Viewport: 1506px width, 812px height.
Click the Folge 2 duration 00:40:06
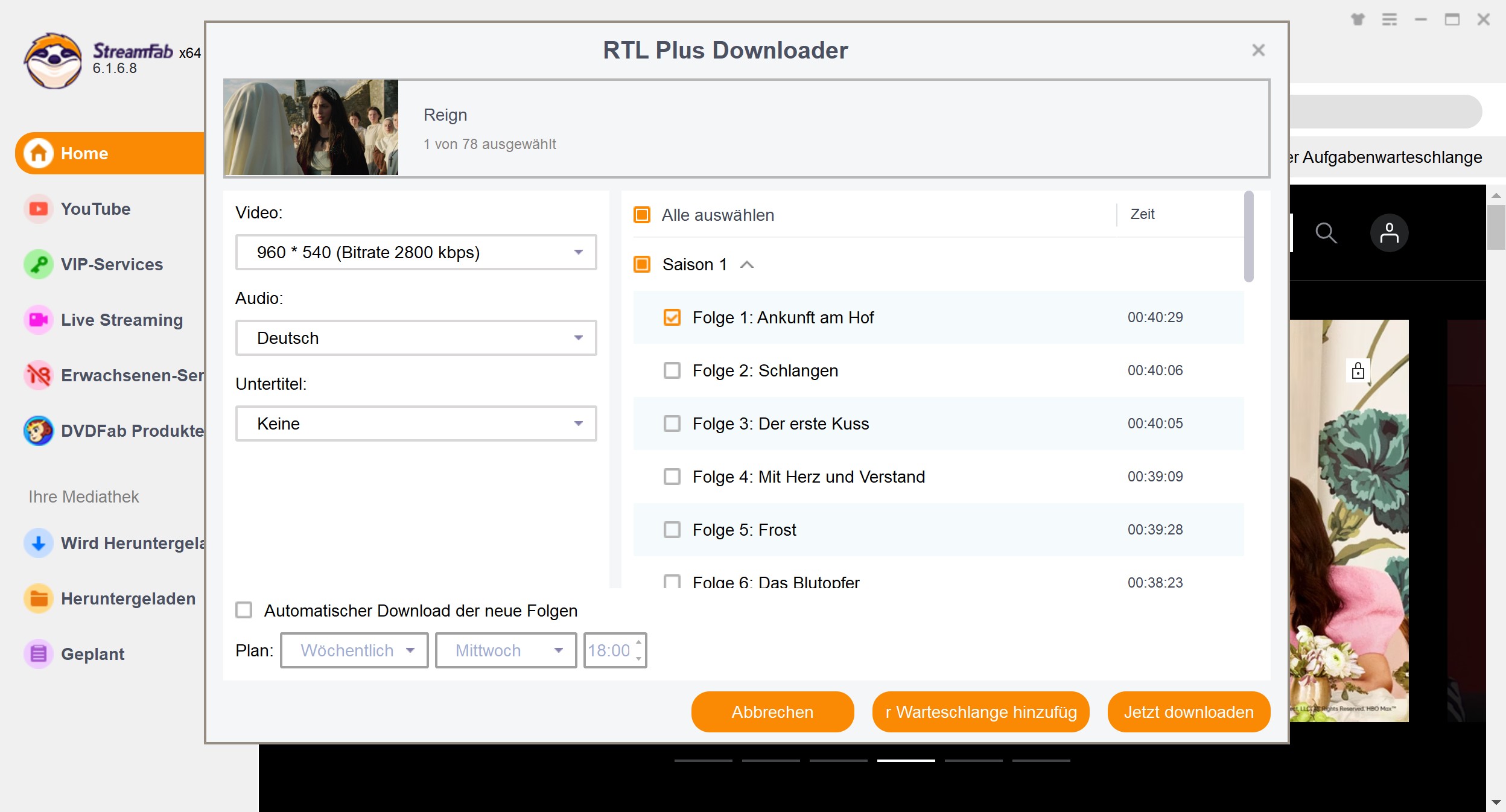click(1155, 370)
